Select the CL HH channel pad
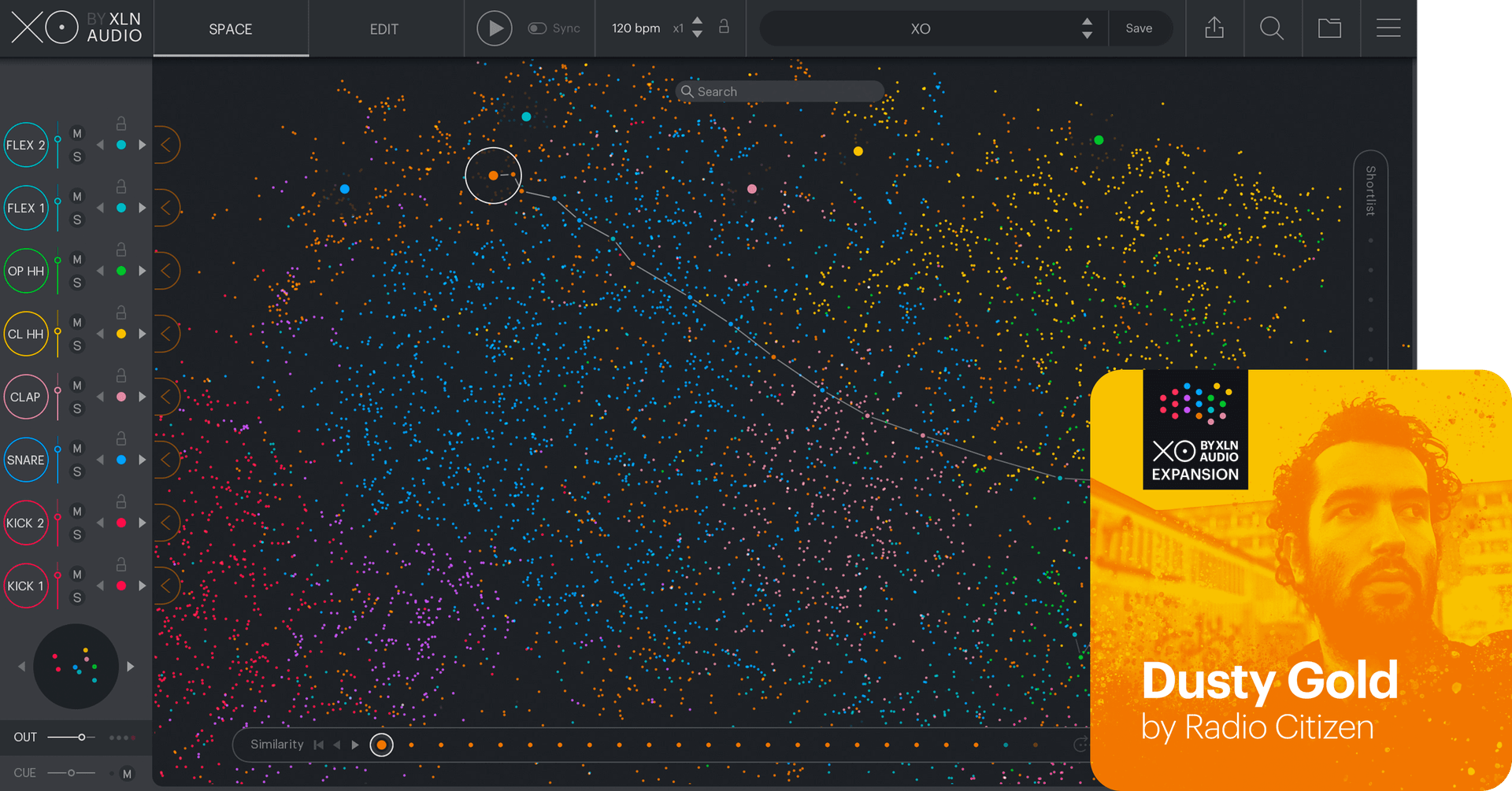 26,334
